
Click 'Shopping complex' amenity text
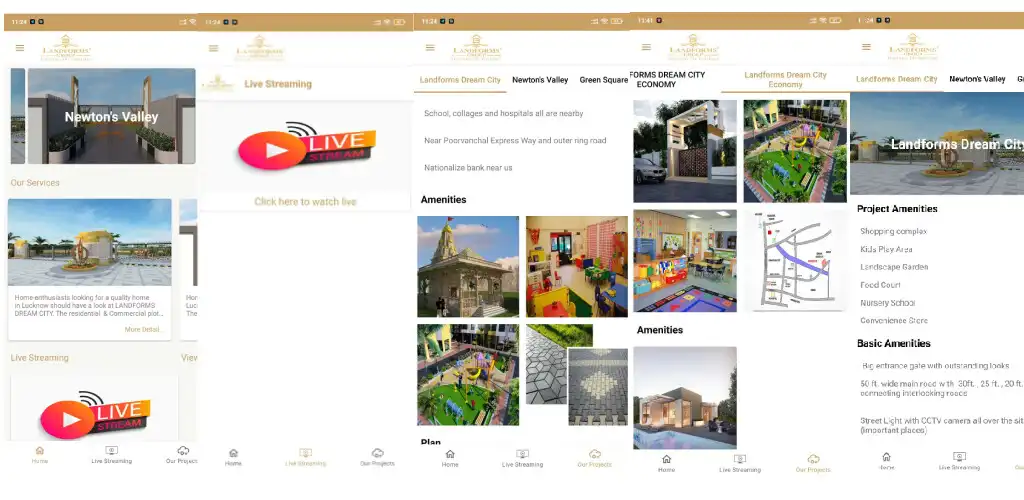[893, 231]
